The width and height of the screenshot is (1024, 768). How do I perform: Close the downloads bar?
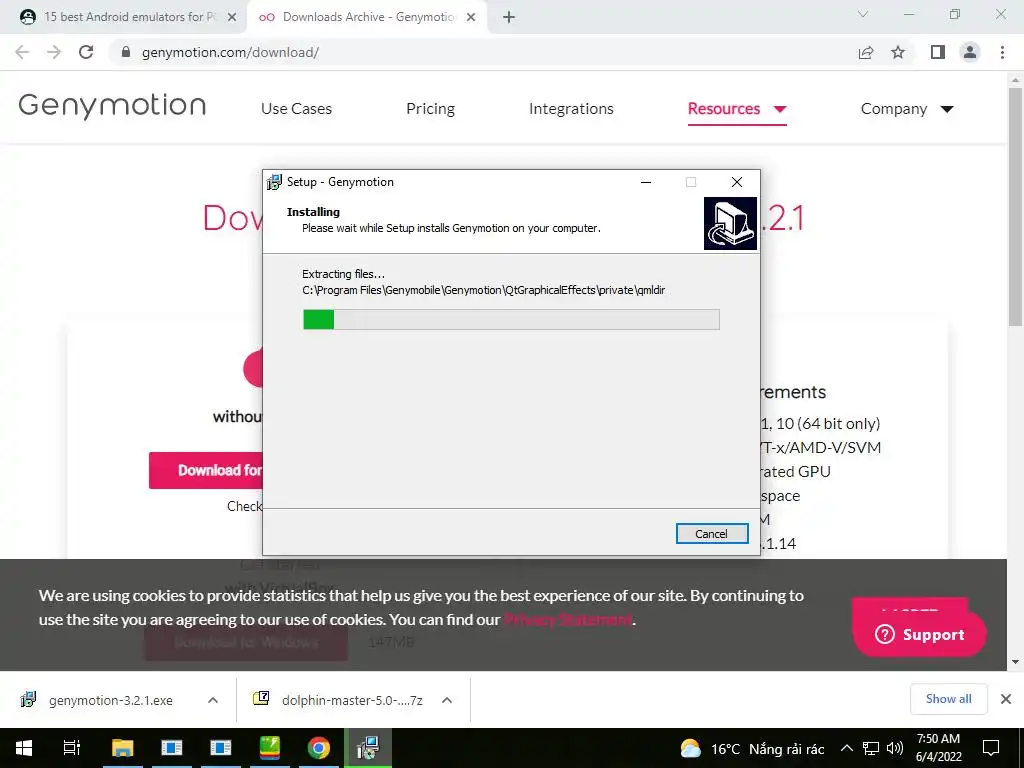(1006, 699)
